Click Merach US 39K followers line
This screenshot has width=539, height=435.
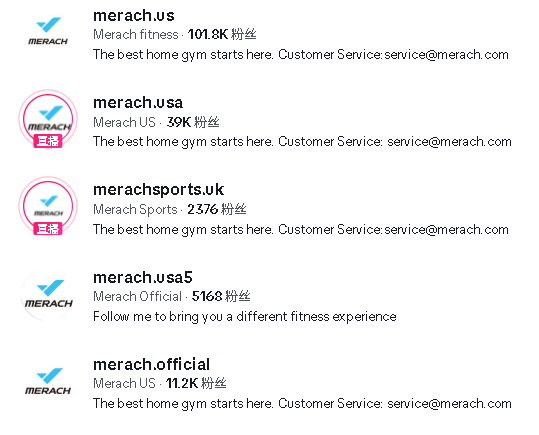[x=156, y=122]
